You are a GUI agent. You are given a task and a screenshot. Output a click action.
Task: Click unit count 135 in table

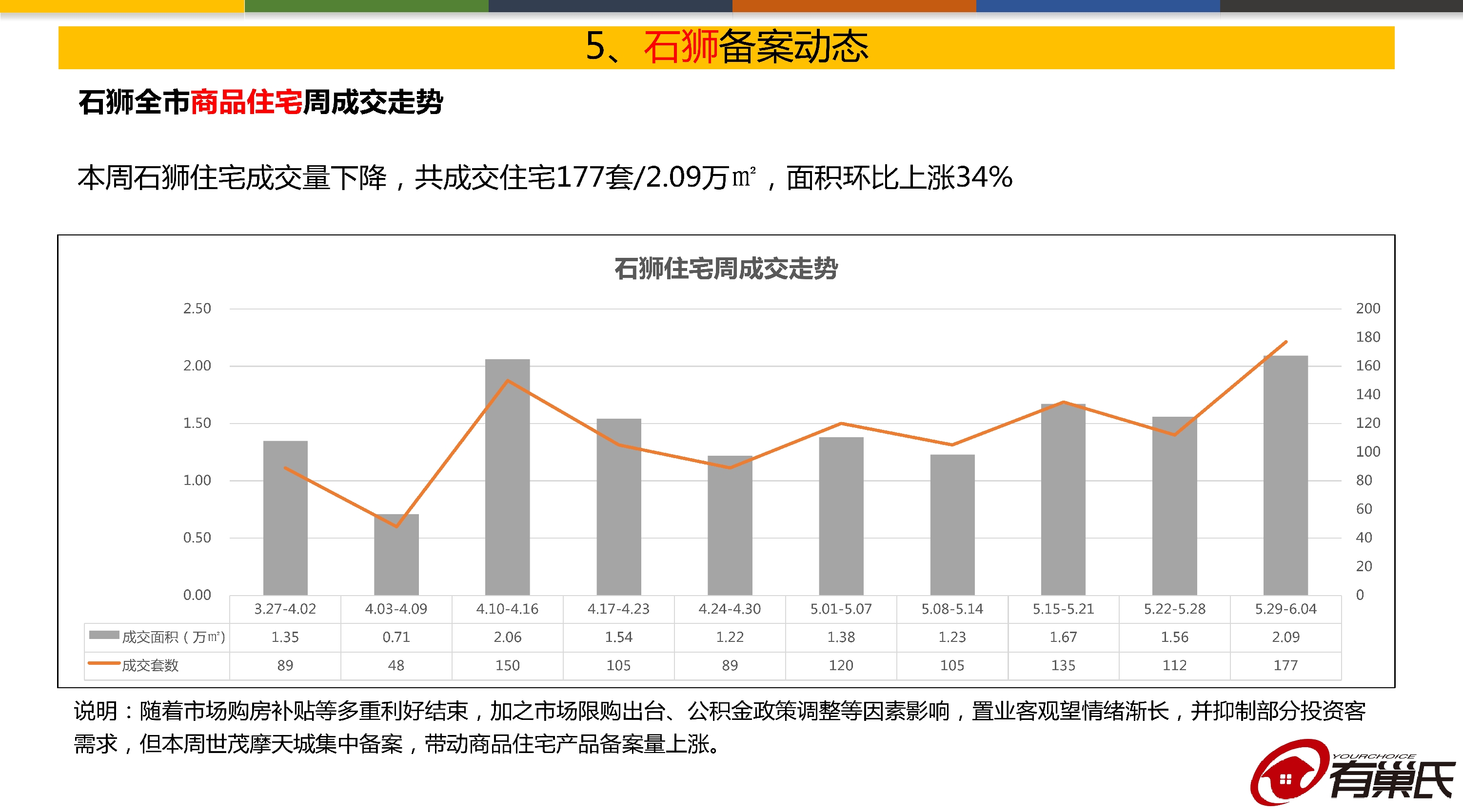[x=1063, y=666]
